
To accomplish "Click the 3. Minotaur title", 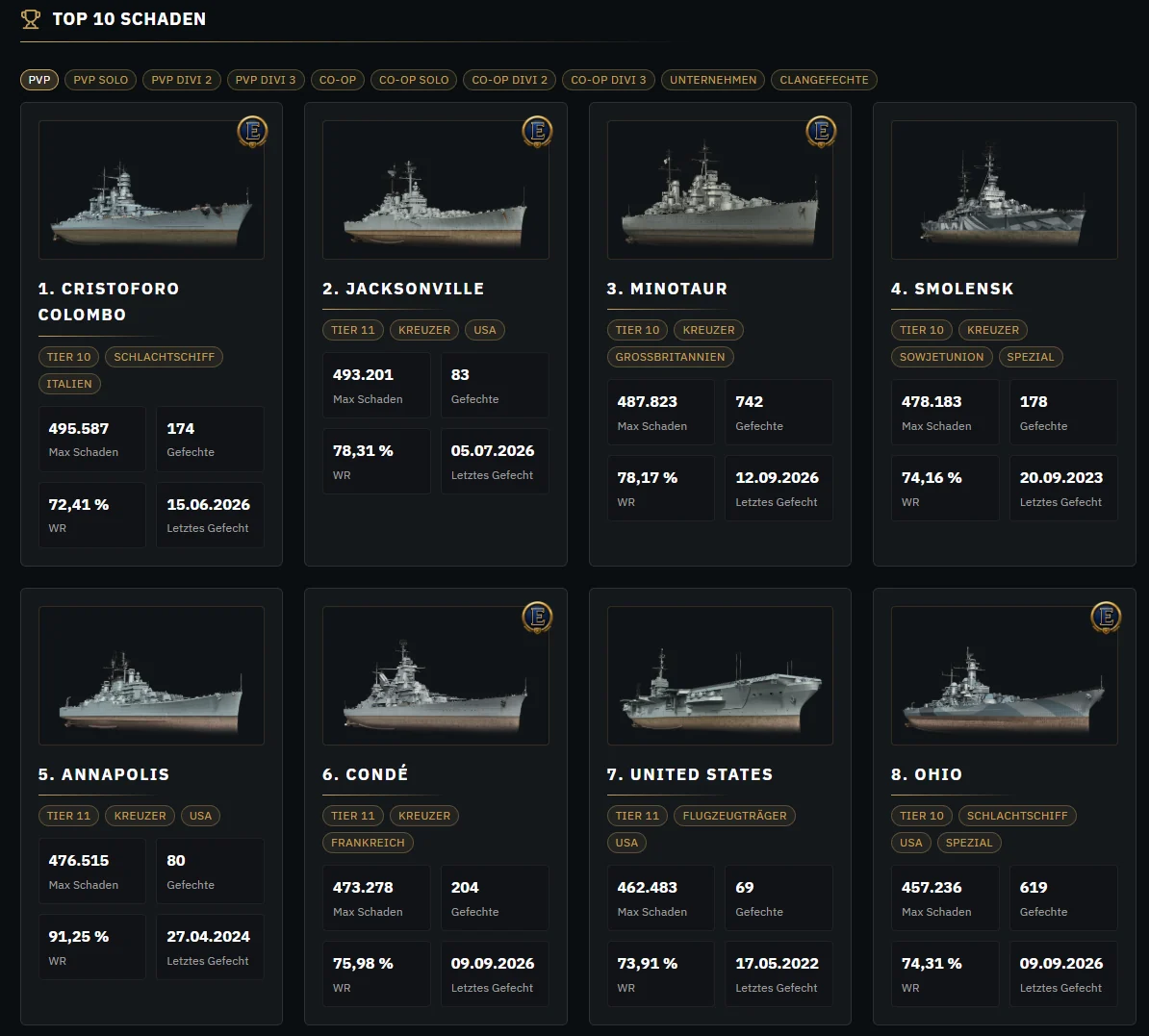I will point(667,289).
